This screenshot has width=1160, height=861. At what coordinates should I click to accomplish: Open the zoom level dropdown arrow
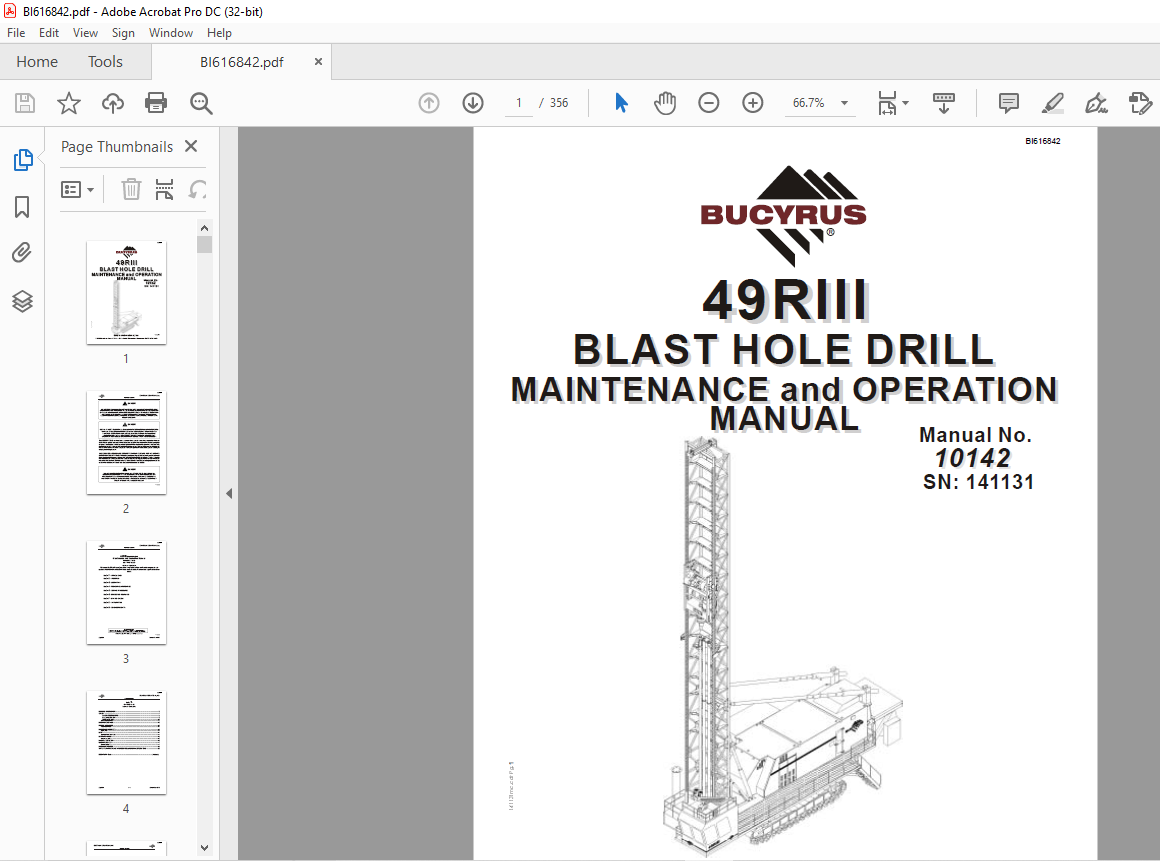[x=844, y=103]
